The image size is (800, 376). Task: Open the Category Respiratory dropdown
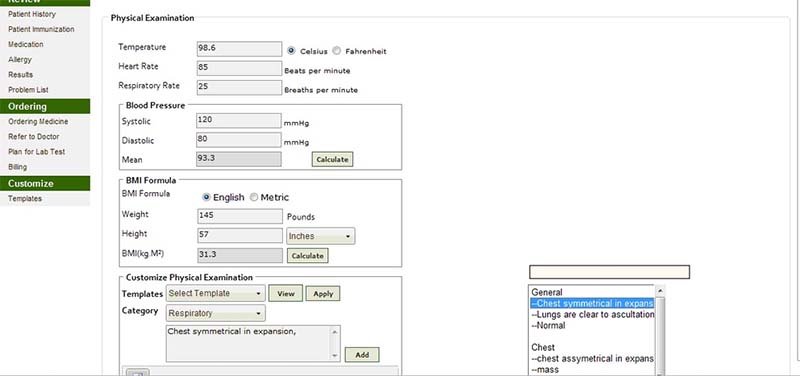tap(216, 313)
